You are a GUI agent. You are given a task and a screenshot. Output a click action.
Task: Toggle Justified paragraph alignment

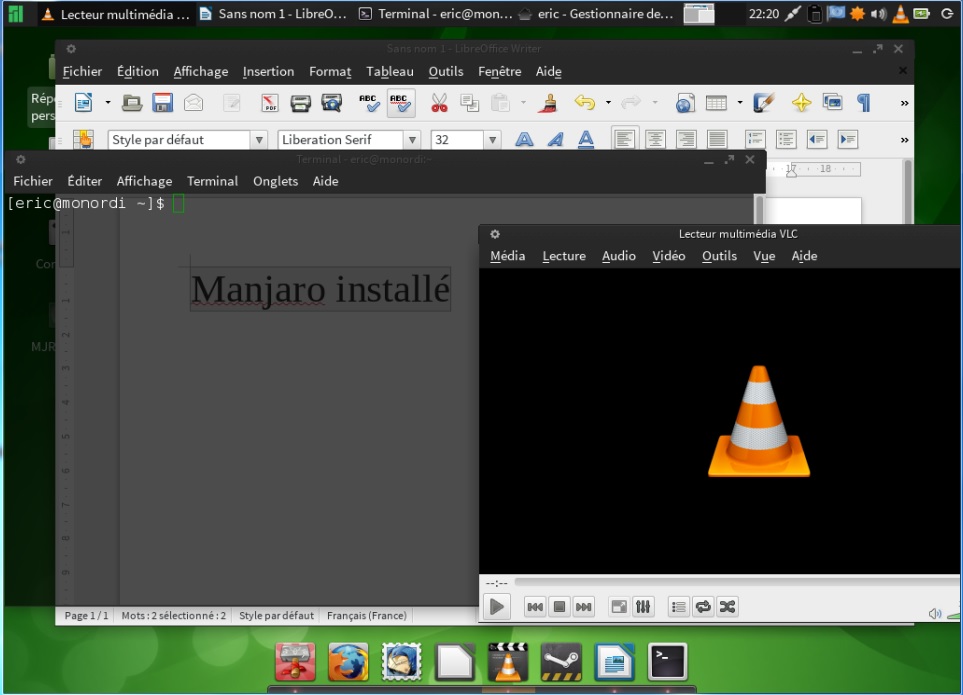[717, 139]
